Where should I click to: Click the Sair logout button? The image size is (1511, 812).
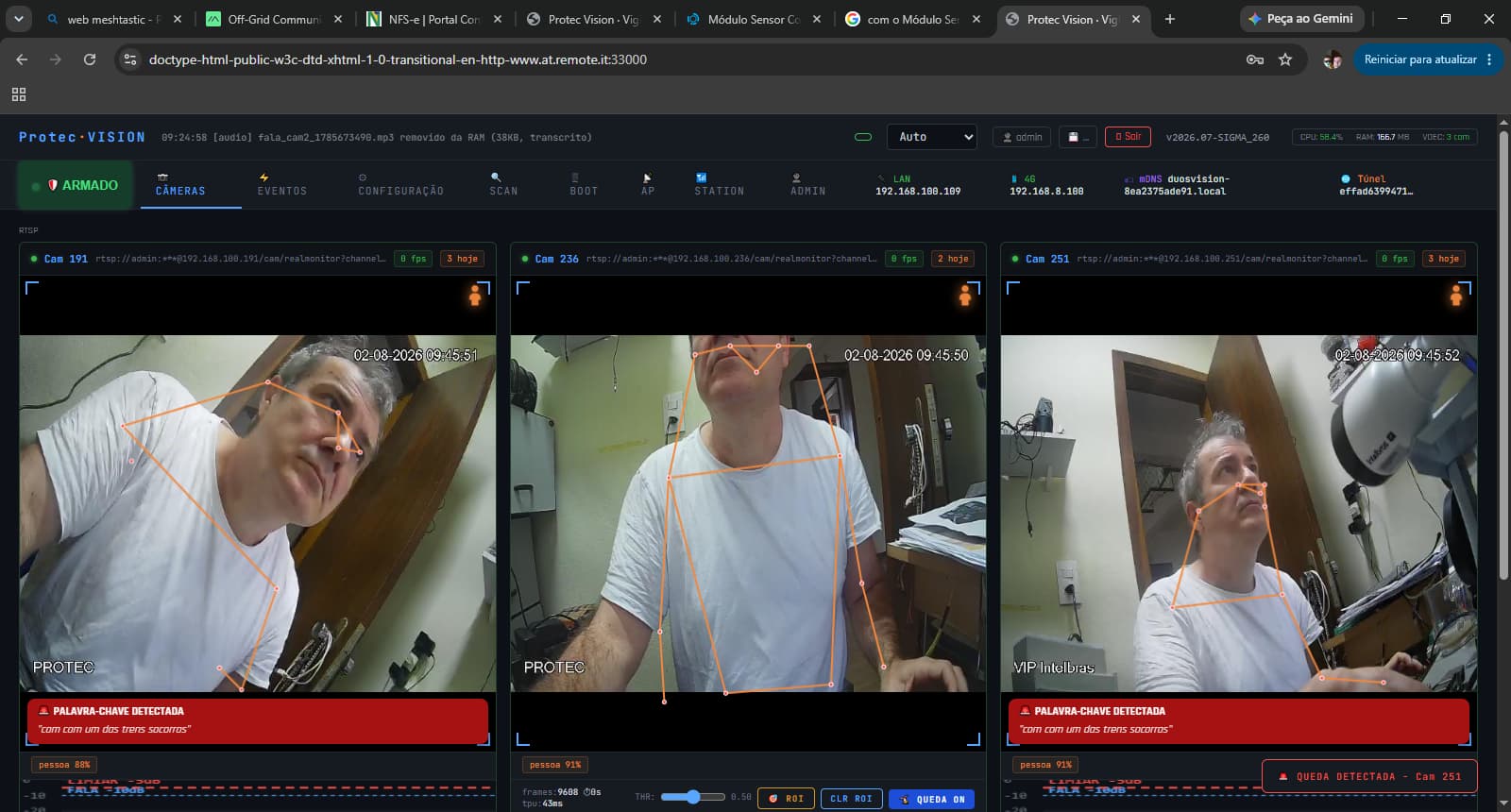coord(1128,137)
